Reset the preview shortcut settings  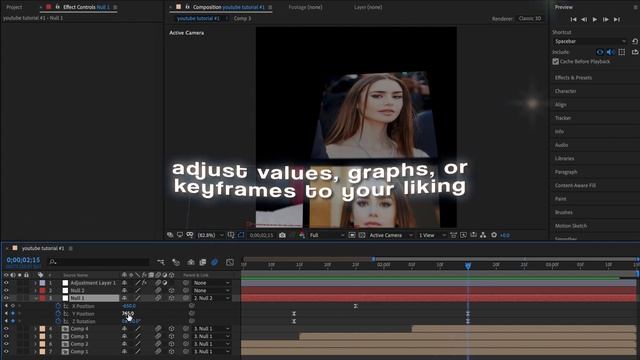pos(635,41)
